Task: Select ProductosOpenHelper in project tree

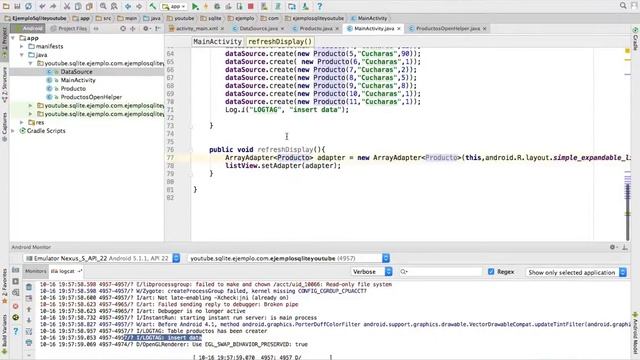Action: (91, 97)
